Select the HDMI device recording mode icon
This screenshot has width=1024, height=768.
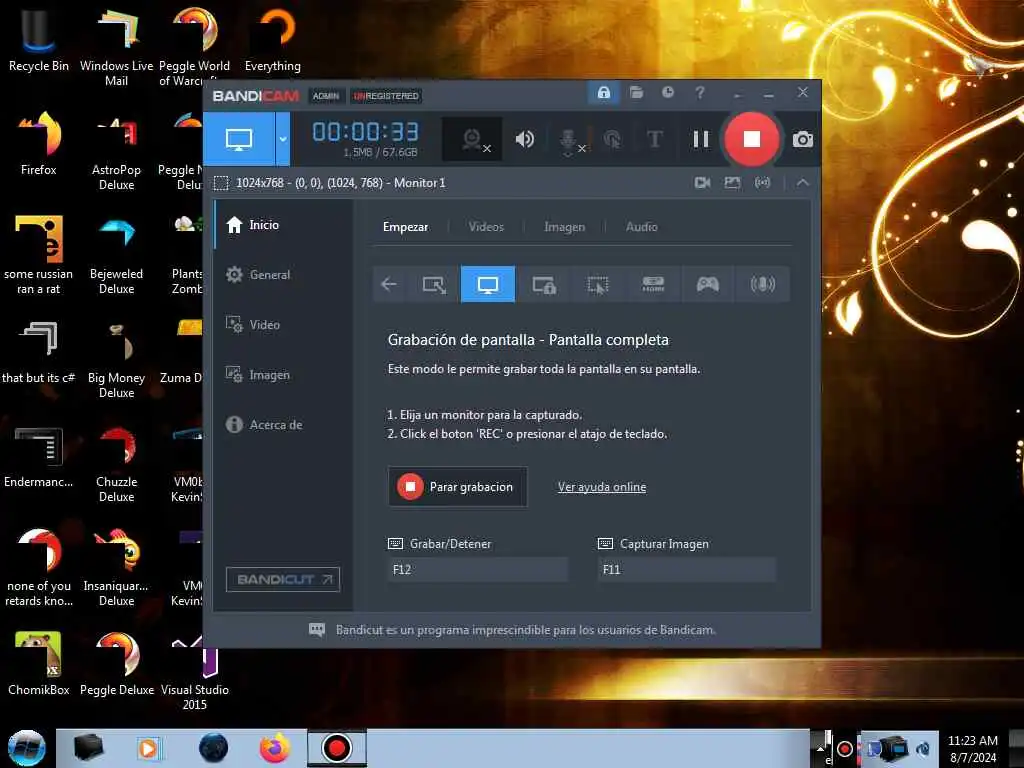point(653,284)
